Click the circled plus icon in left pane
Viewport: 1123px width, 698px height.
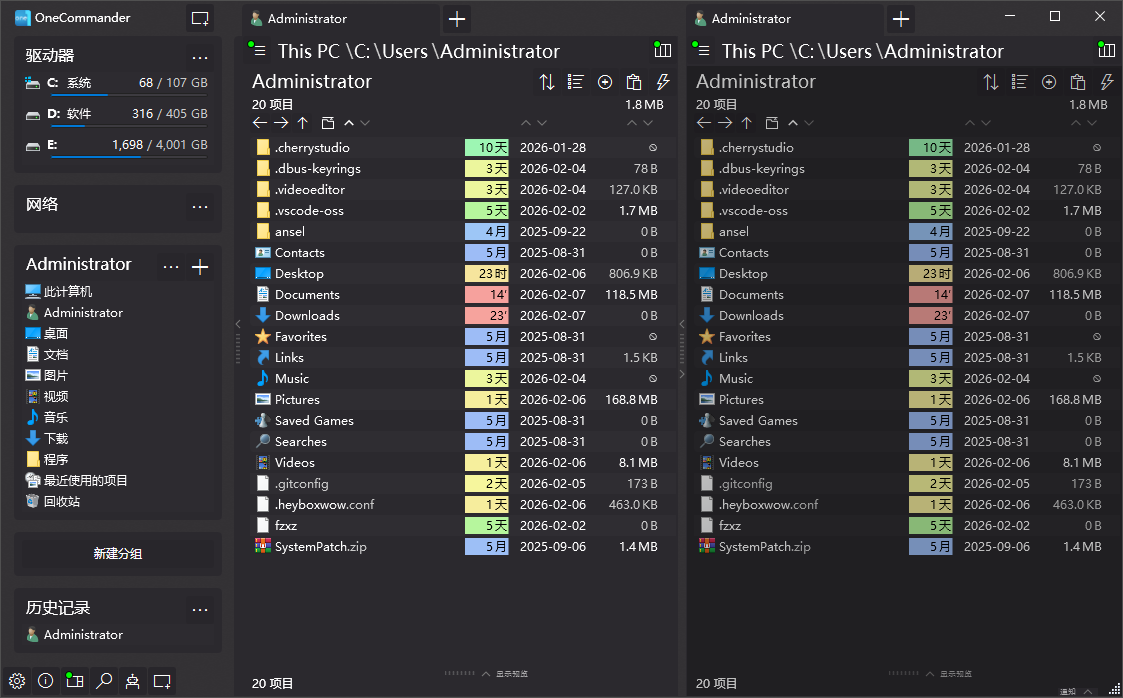coord(605,83)
